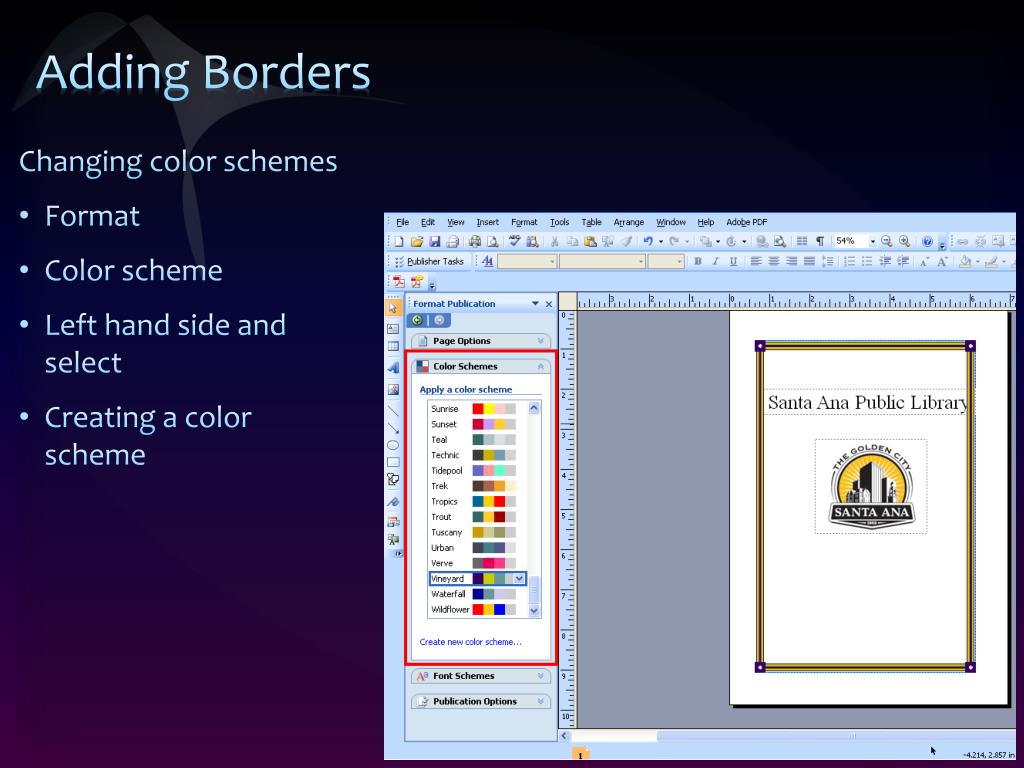Click the page 1 navigation tab
The width and height of the screenshot is (1024, 768).
580,754
